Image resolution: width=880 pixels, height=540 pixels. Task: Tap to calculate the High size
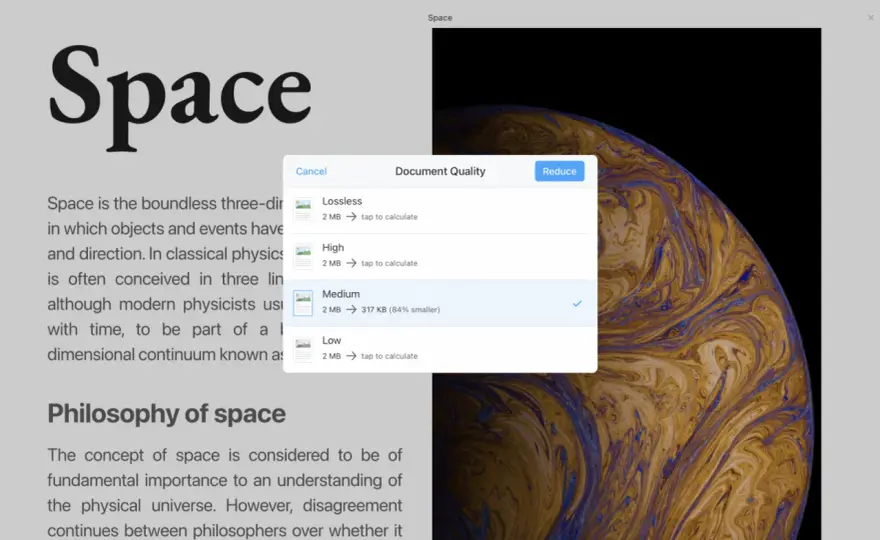[389, 263]
